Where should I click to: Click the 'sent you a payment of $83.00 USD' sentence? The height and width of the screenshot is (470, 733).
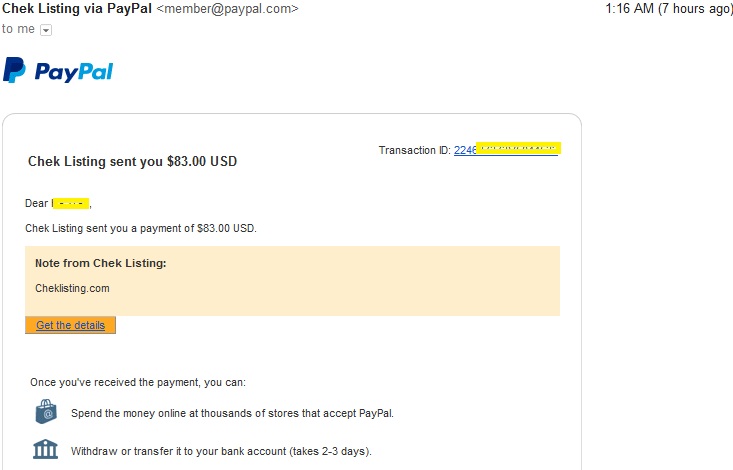pyautogui.click(x=141, y=228)
